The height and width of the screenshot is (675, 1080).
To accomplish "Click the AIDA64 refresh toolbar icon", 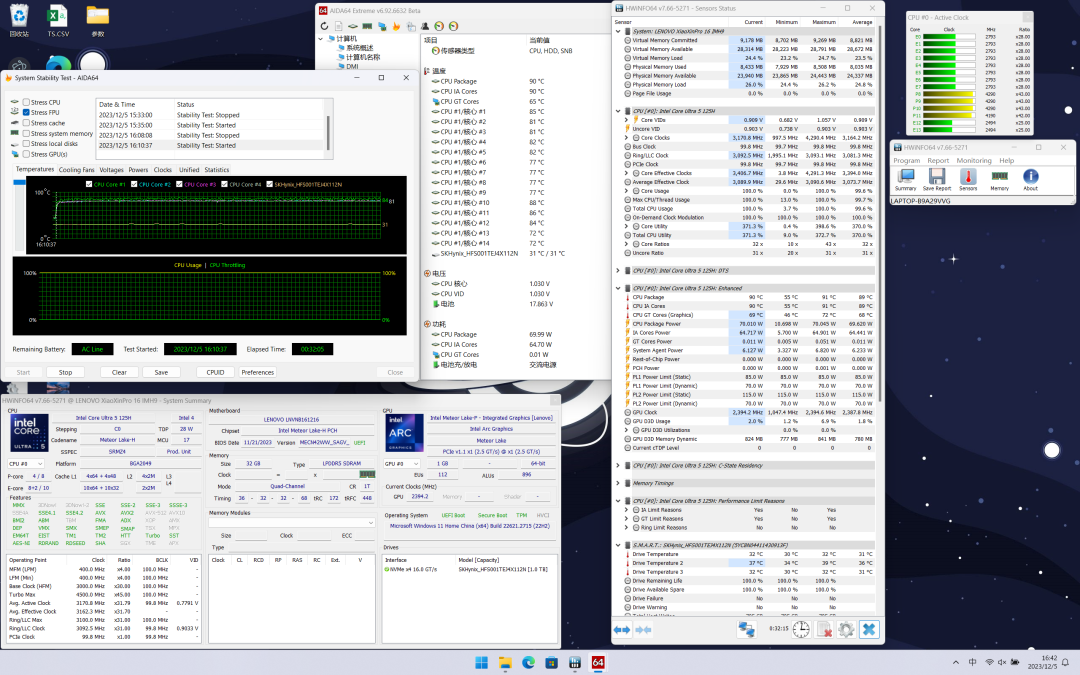I will 324,26.
